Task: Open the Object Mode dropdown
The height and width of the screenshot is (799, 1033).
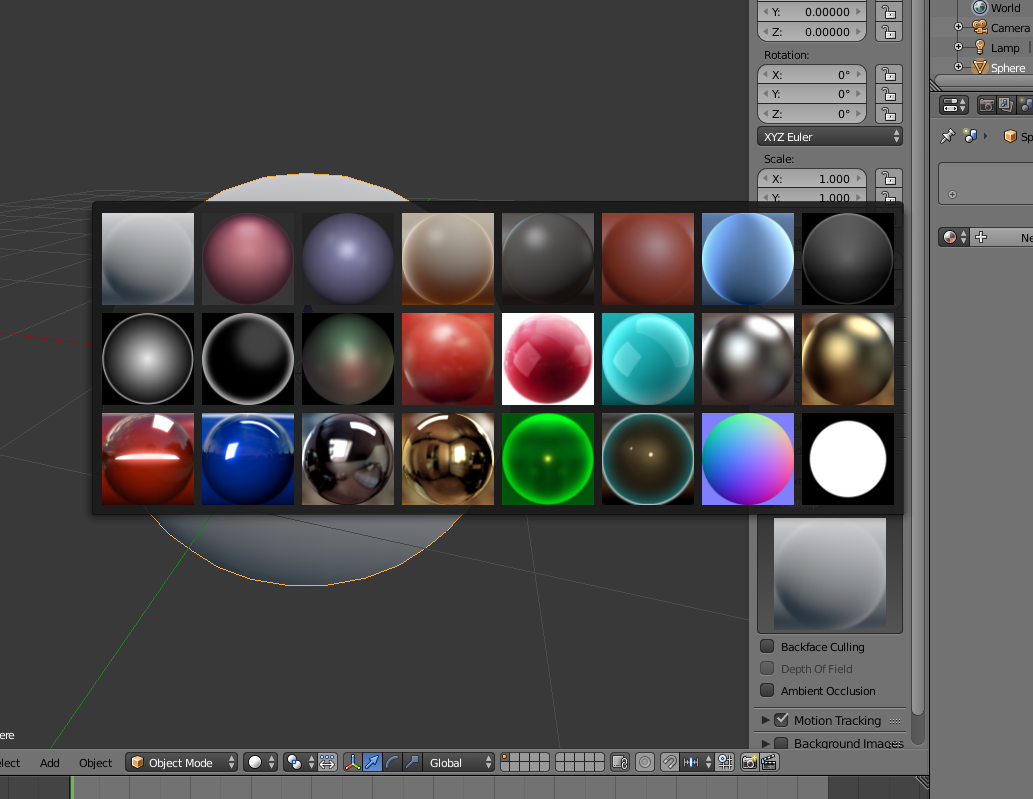Action: (182, 762)
